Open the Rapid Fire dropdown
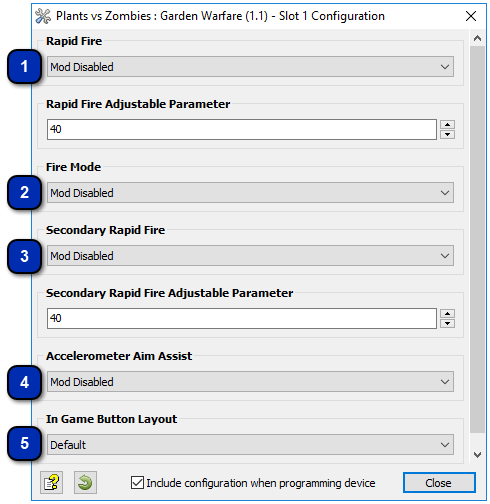Image resolution: width=490 pixels, height=504 pixels. [250, 67]
